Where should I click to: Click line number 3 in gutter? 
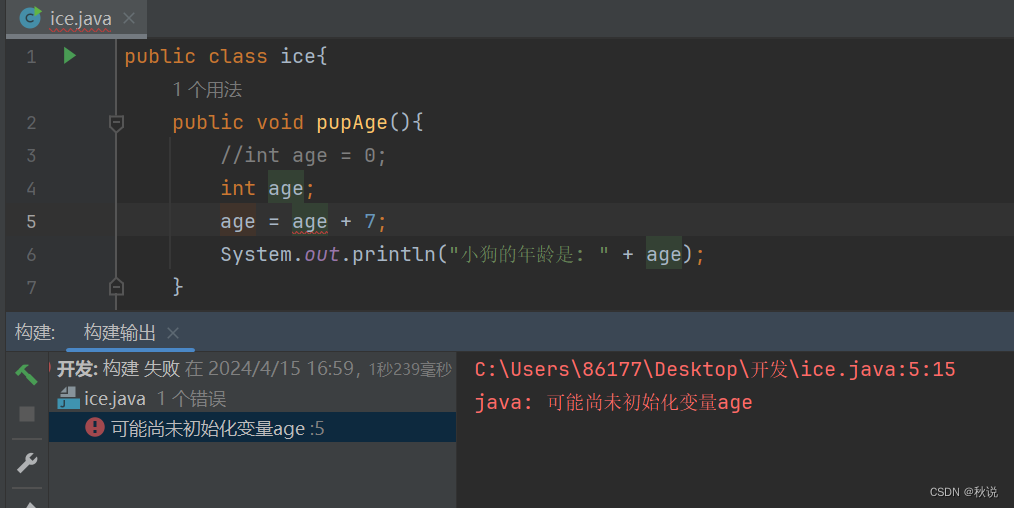click(31, 156)
